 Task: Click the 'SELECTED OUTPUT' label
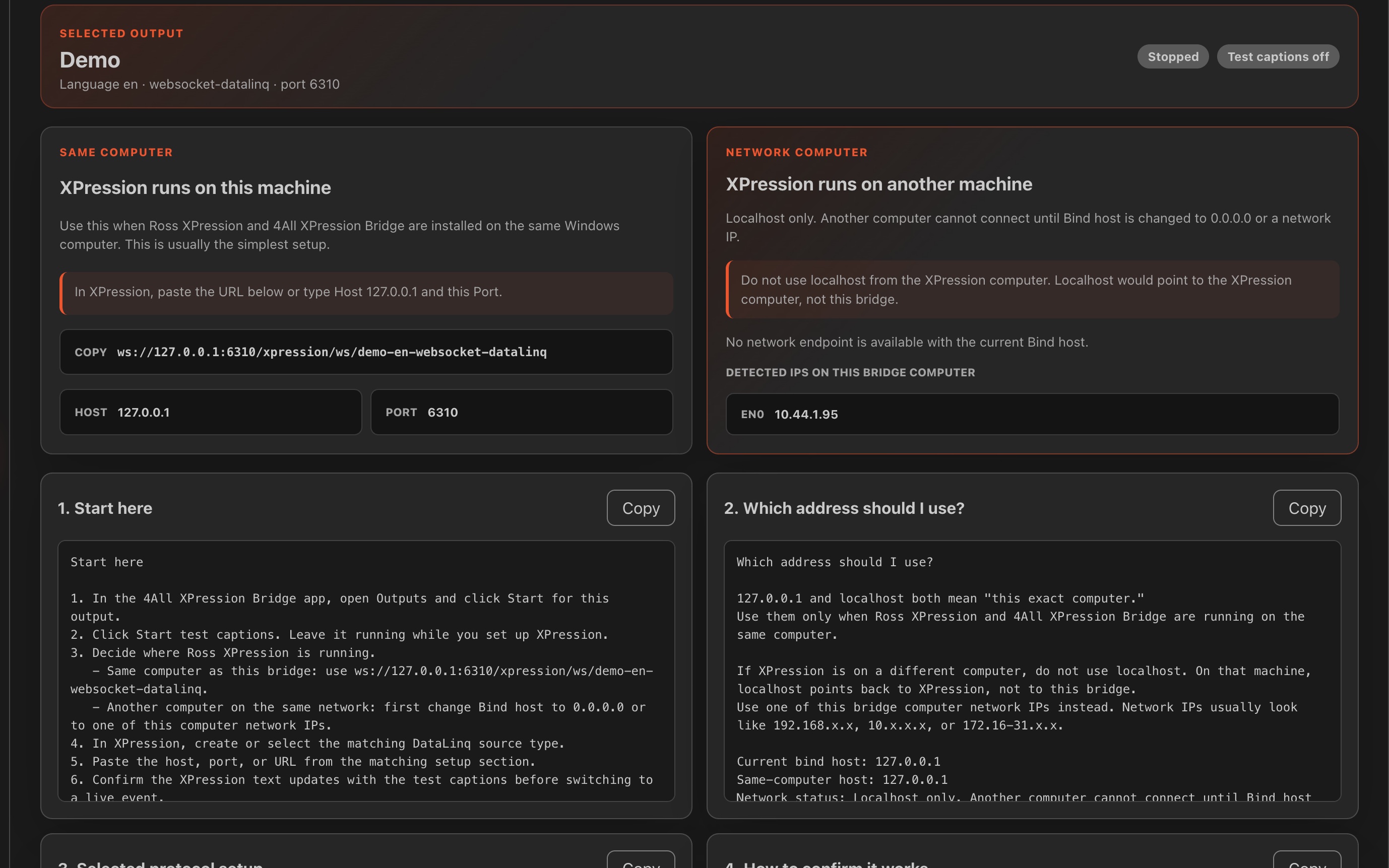coord(121,33)
